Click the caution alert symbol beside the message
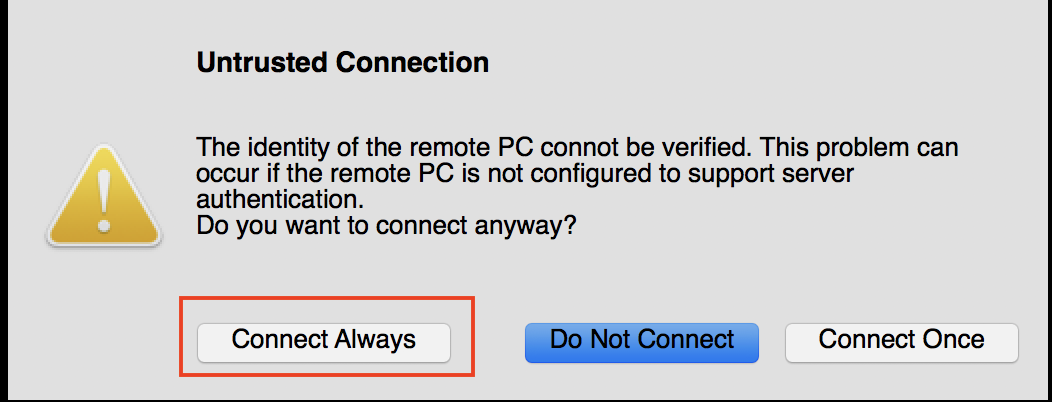The height and width of the screenshot is (402, 1052). (x=103, y=195)
